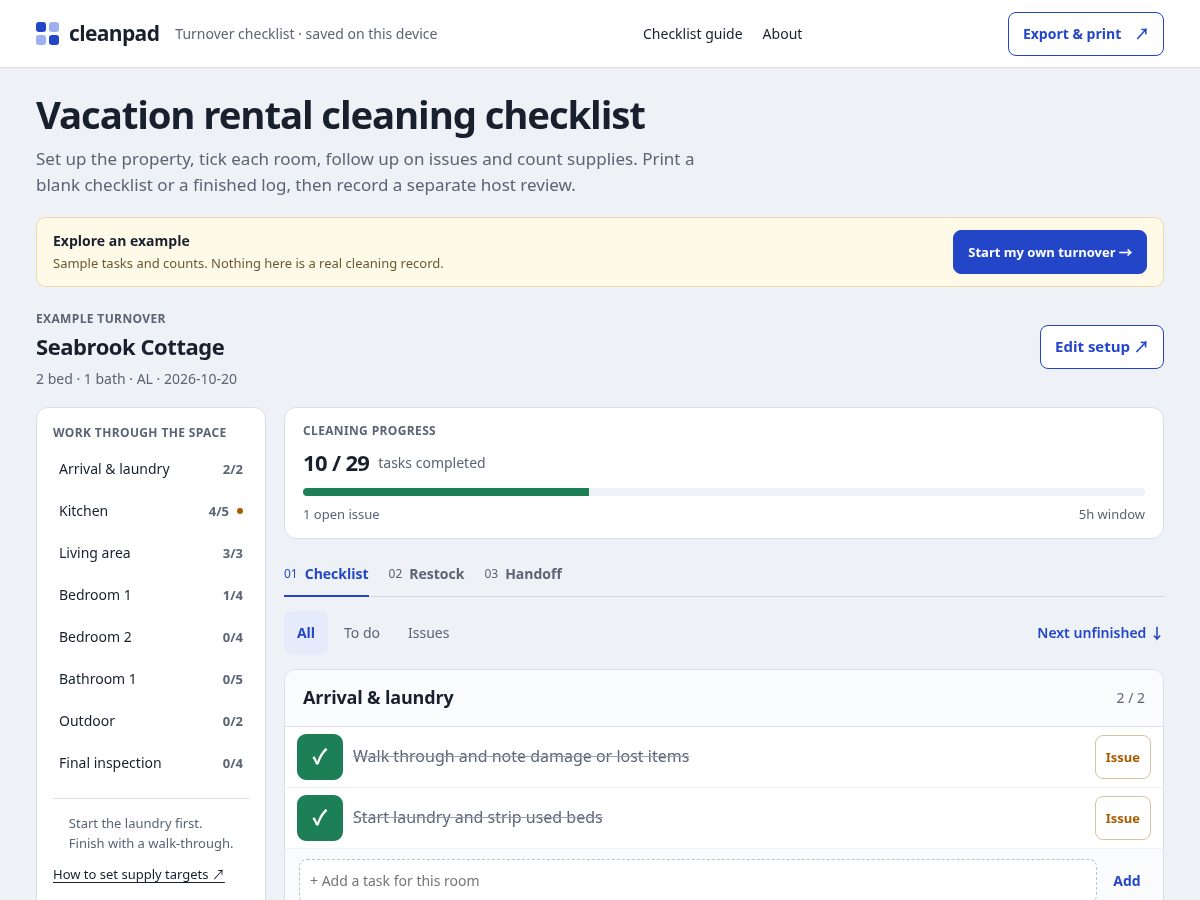Switch to the Restock tab
Viewport: 1200px width, 900px height.
click(426, 574)
